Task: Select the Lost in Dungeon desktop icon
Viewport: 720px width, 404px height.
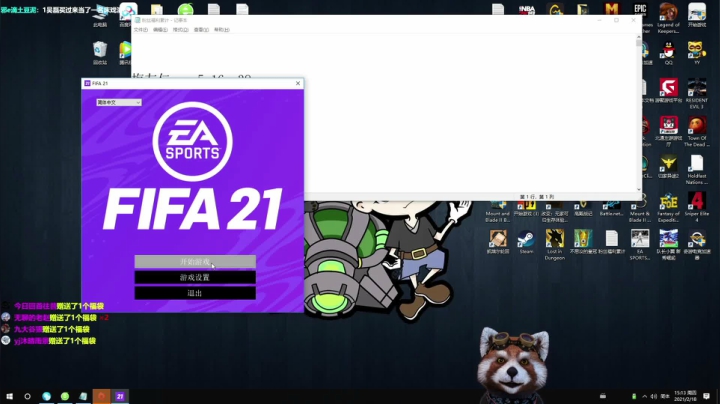Action: point(554,245)
